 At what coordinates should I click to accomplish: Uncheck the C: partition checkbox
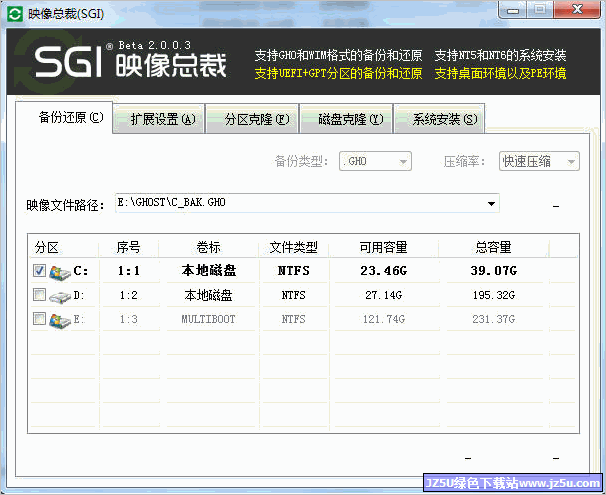point(39,270)
